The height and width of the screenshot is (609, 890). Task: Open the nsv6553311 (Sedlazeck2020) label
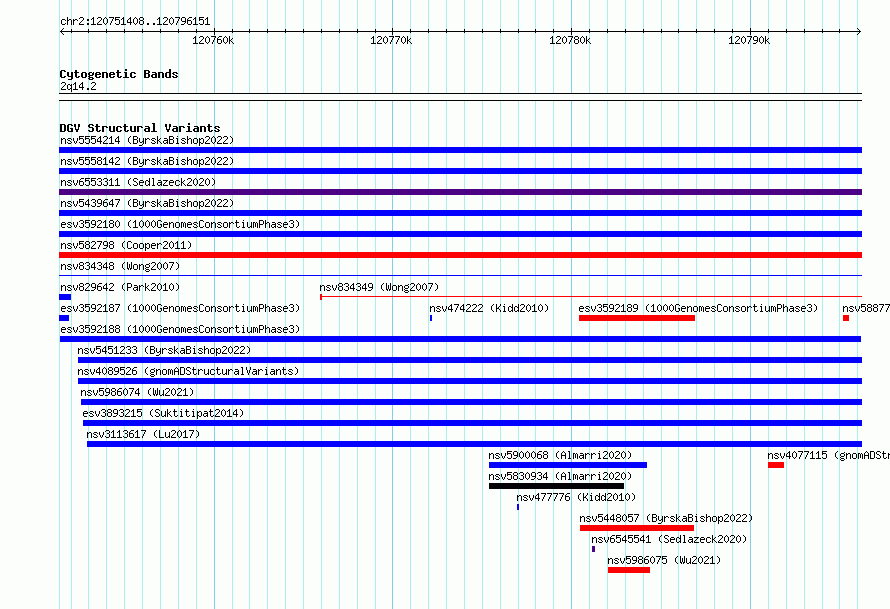(x=138, y=182)
